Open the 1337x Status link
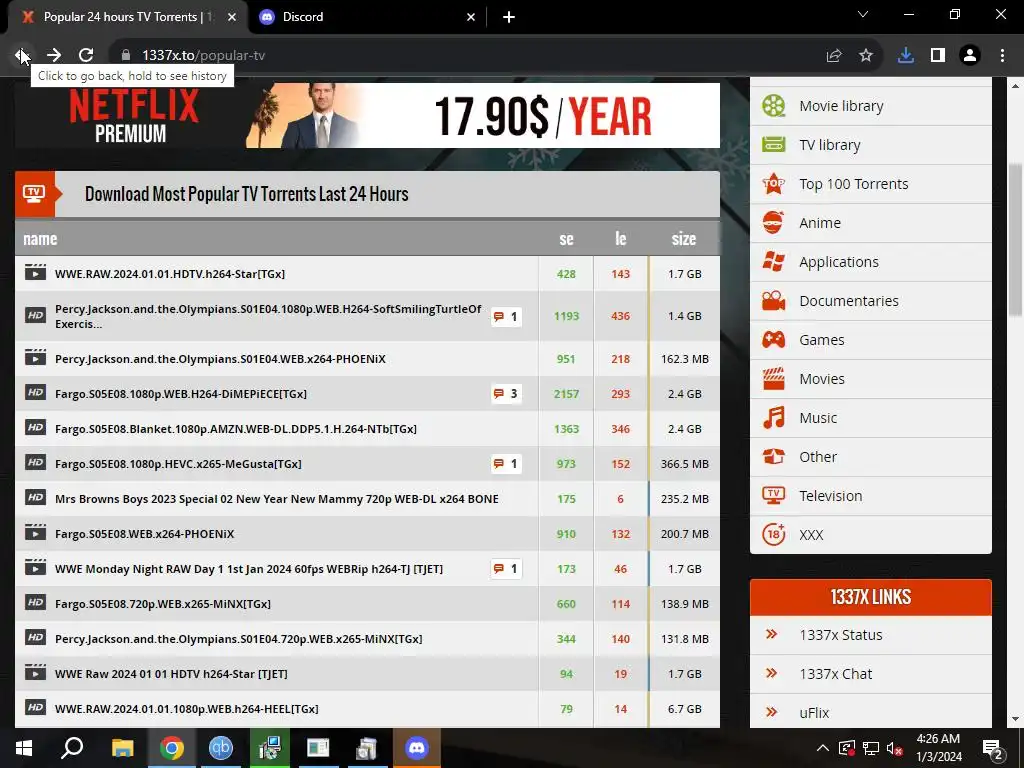Screen dimensions: 1024x768 [x=840, y=635]
